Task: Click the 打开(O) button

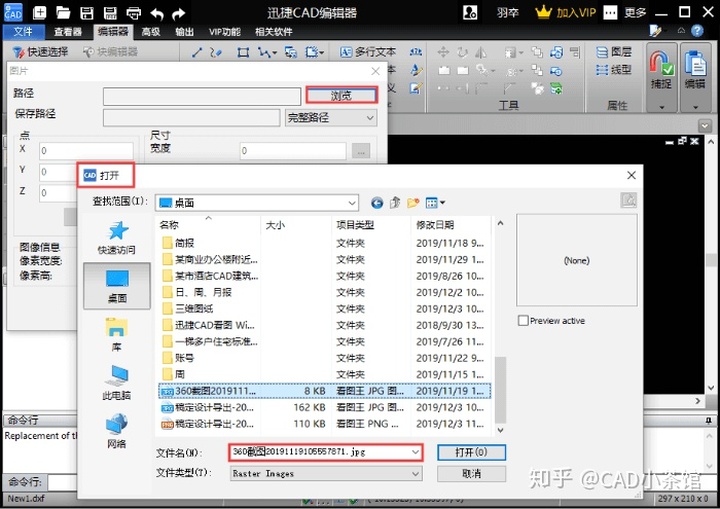Action: tap(471, 452)
